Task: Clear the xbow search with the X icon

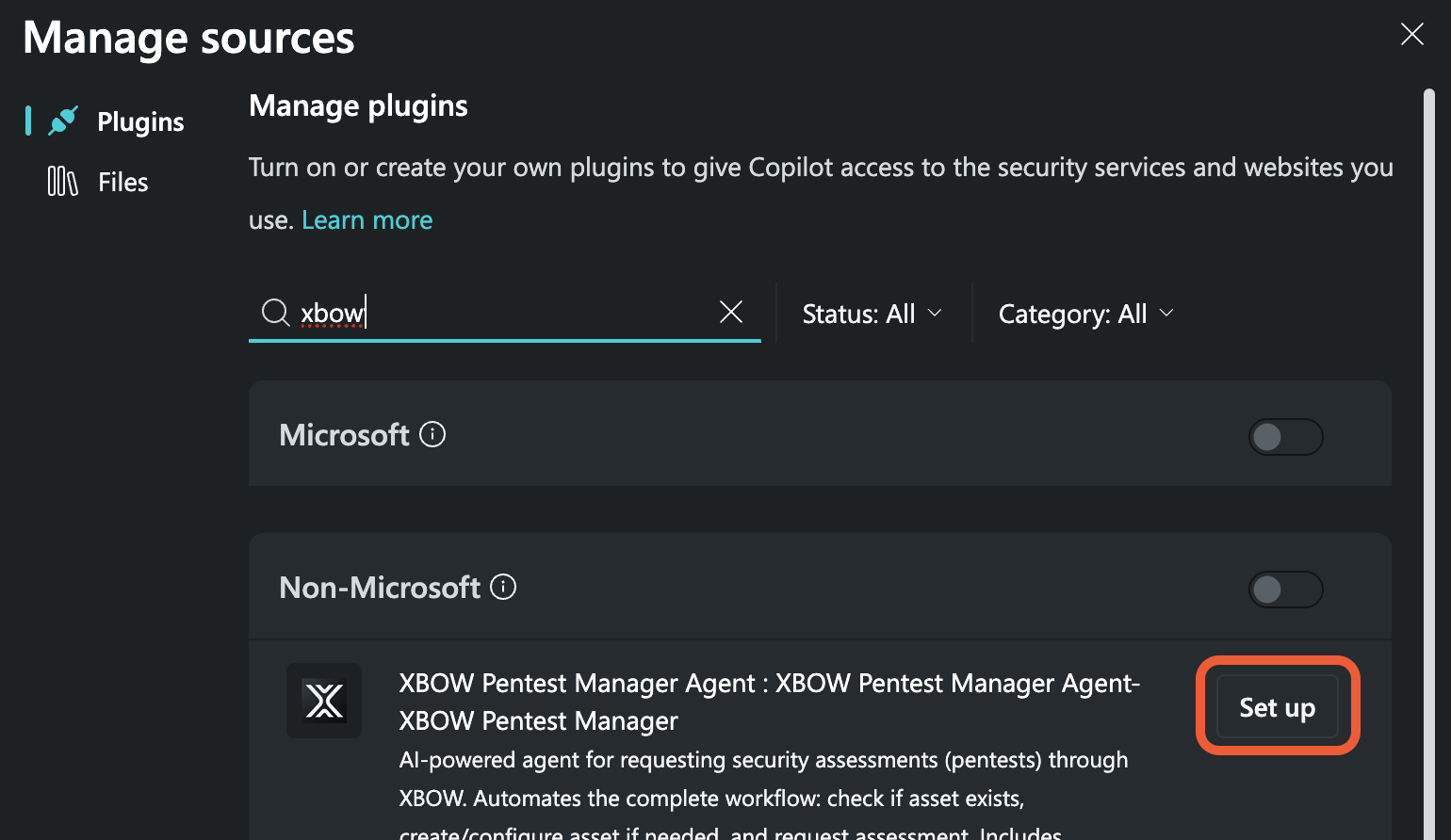Action: 731,312
